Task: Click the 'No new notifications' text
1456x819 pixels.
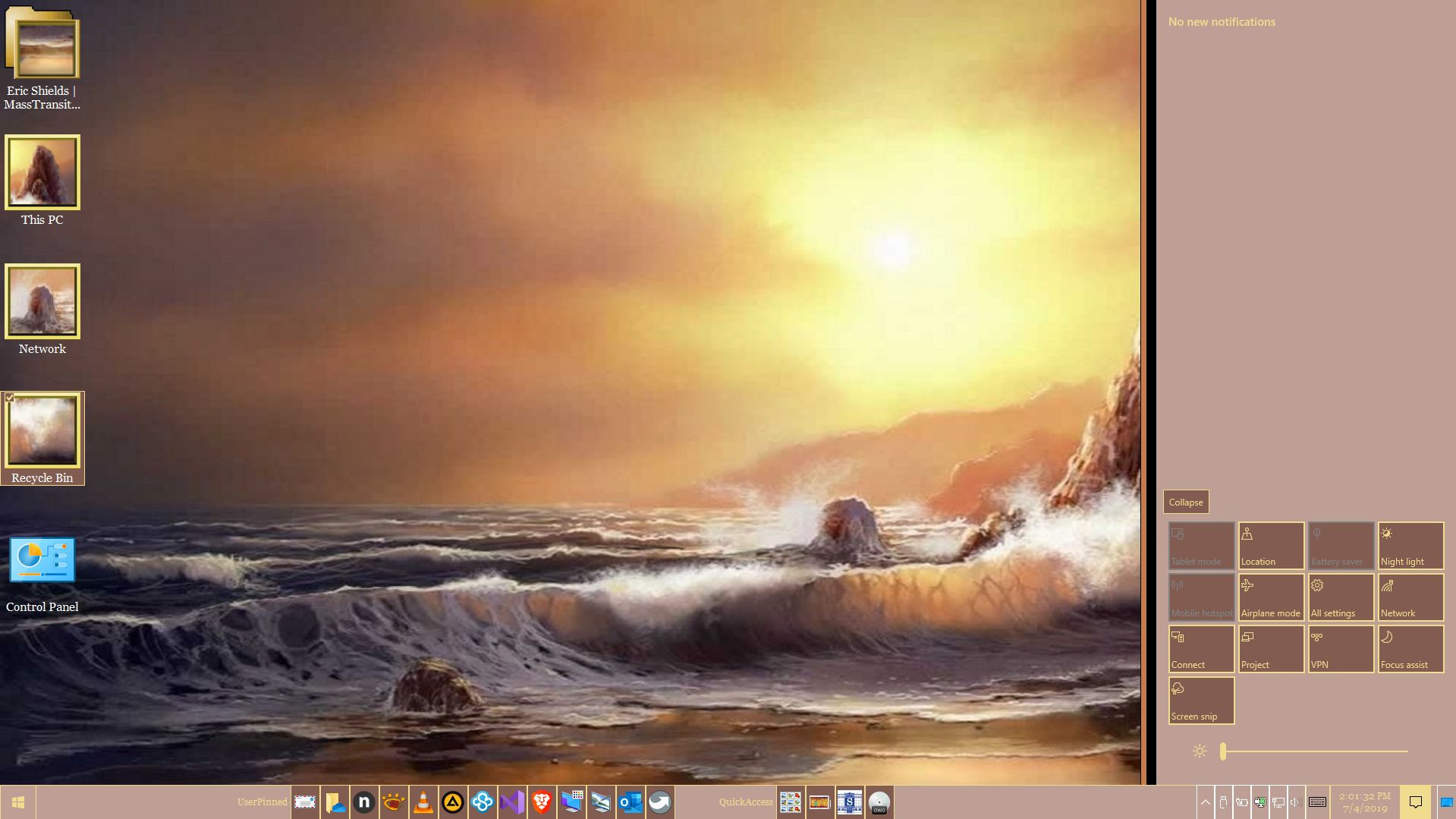Action: [x=1222, y=22]
